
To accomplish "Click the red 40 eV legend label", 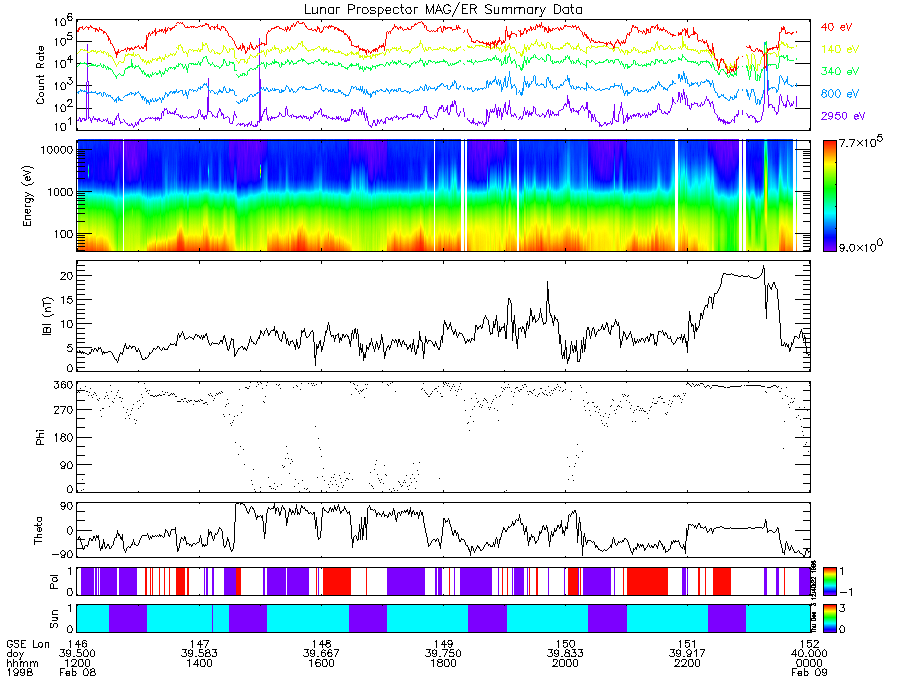I will pyautogui.click(x=837, y=27).
